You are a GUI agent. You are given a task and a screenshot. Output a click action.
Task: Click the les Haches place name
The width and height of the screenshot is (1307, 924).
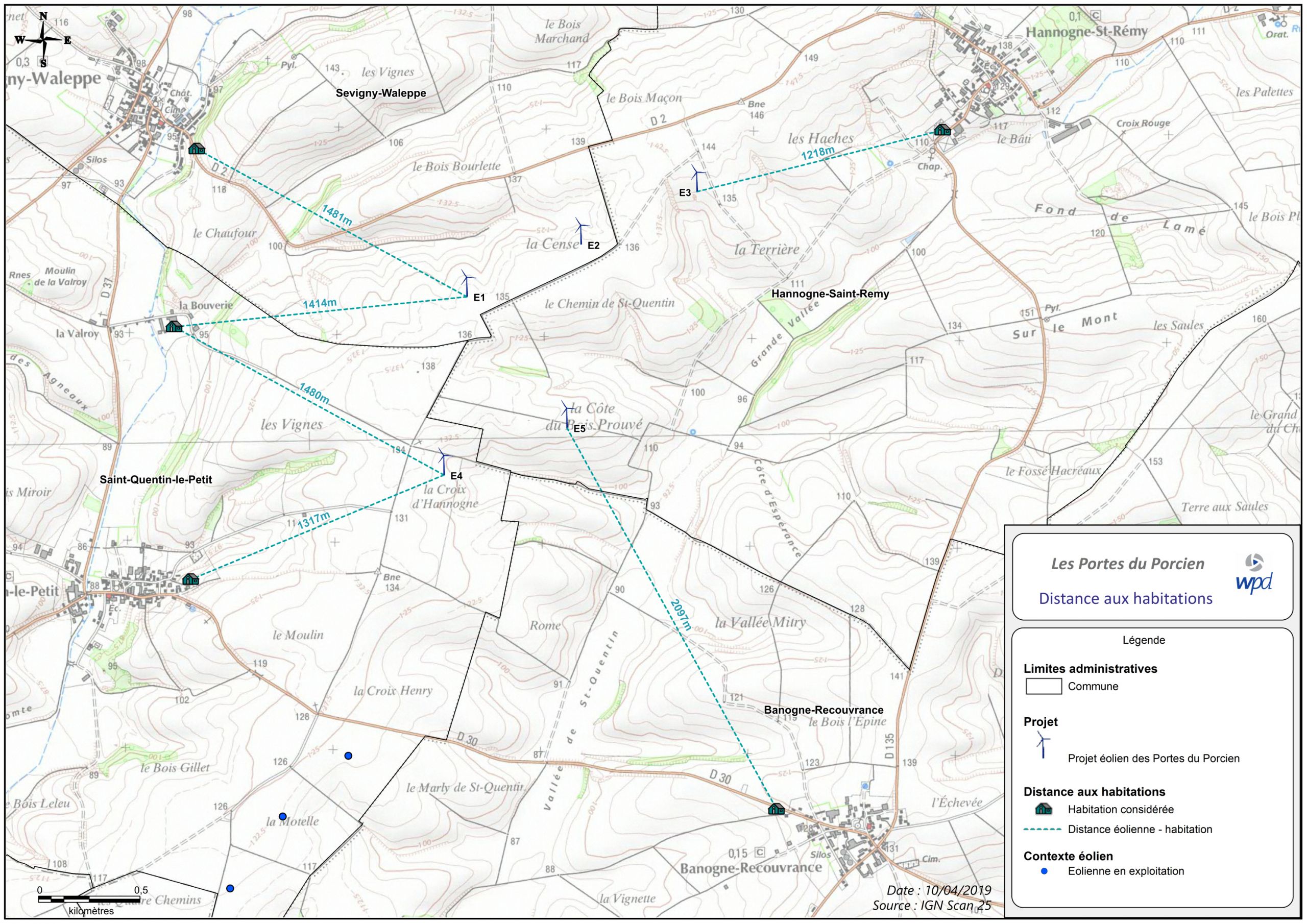coord(820,138)
